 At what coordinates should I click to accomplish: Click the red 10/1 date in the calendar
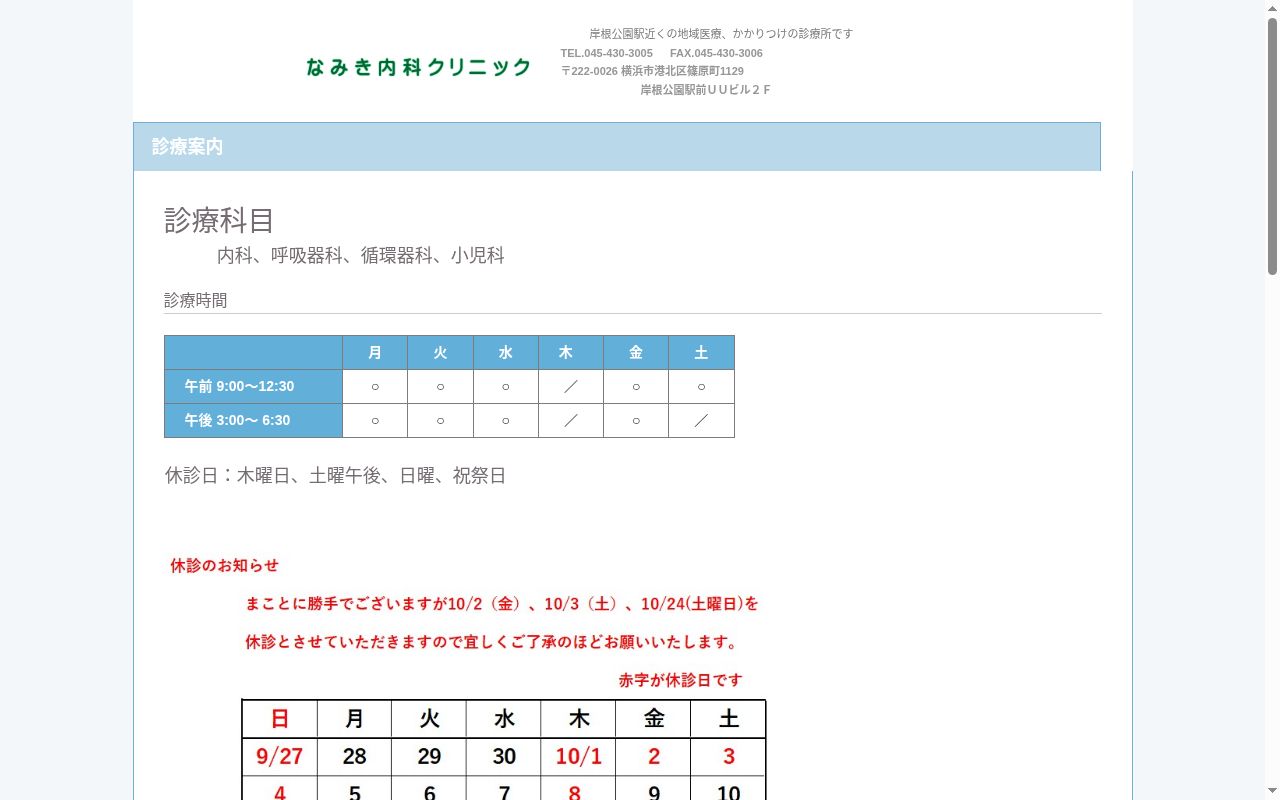tap(579, 757)
